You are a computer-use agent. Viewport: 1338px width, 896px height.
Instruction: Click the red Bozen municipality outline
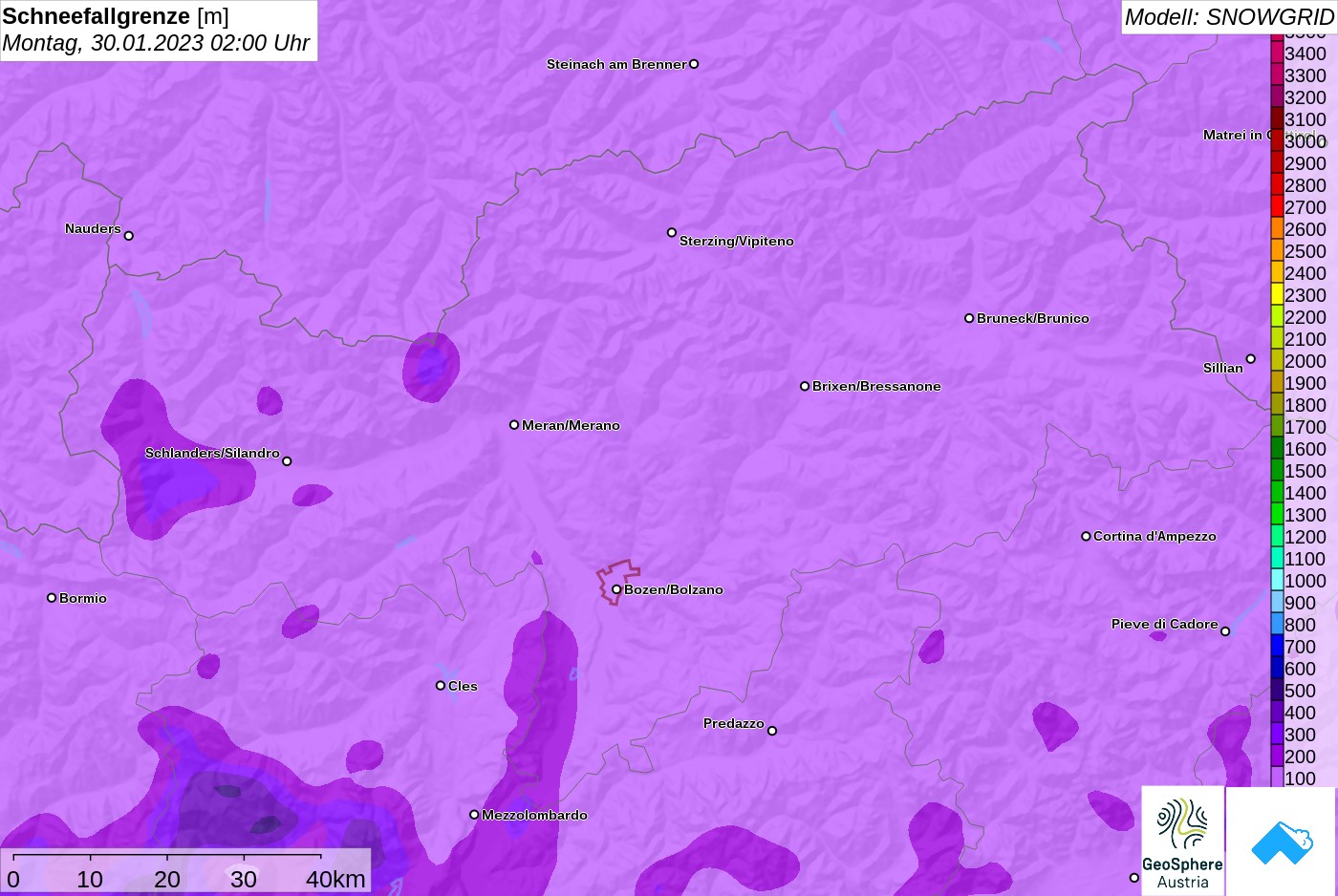click(617, 581)
